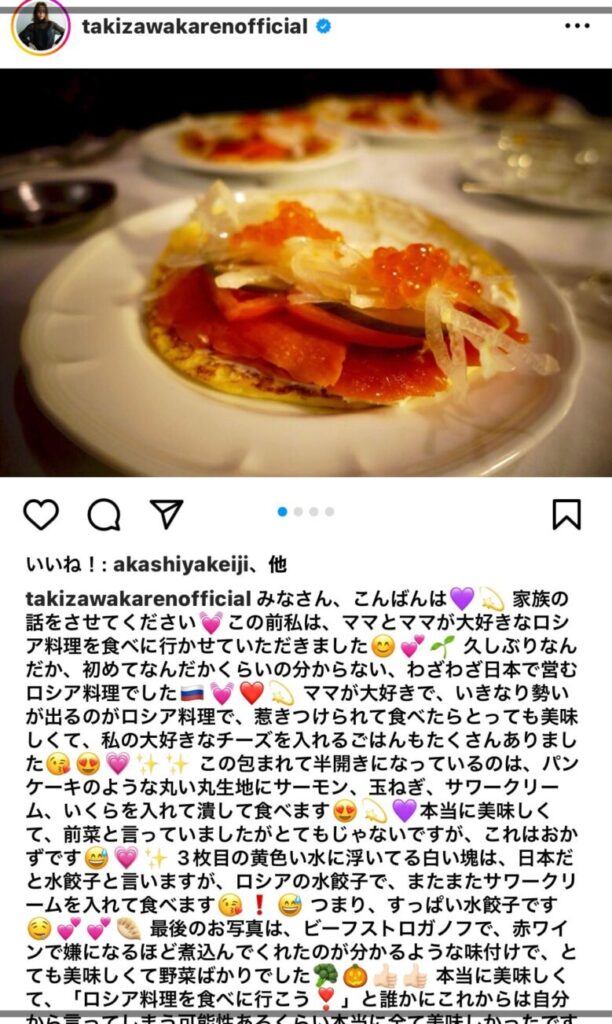
Task: View other likes via 他 link
Action: click(278, 564)
